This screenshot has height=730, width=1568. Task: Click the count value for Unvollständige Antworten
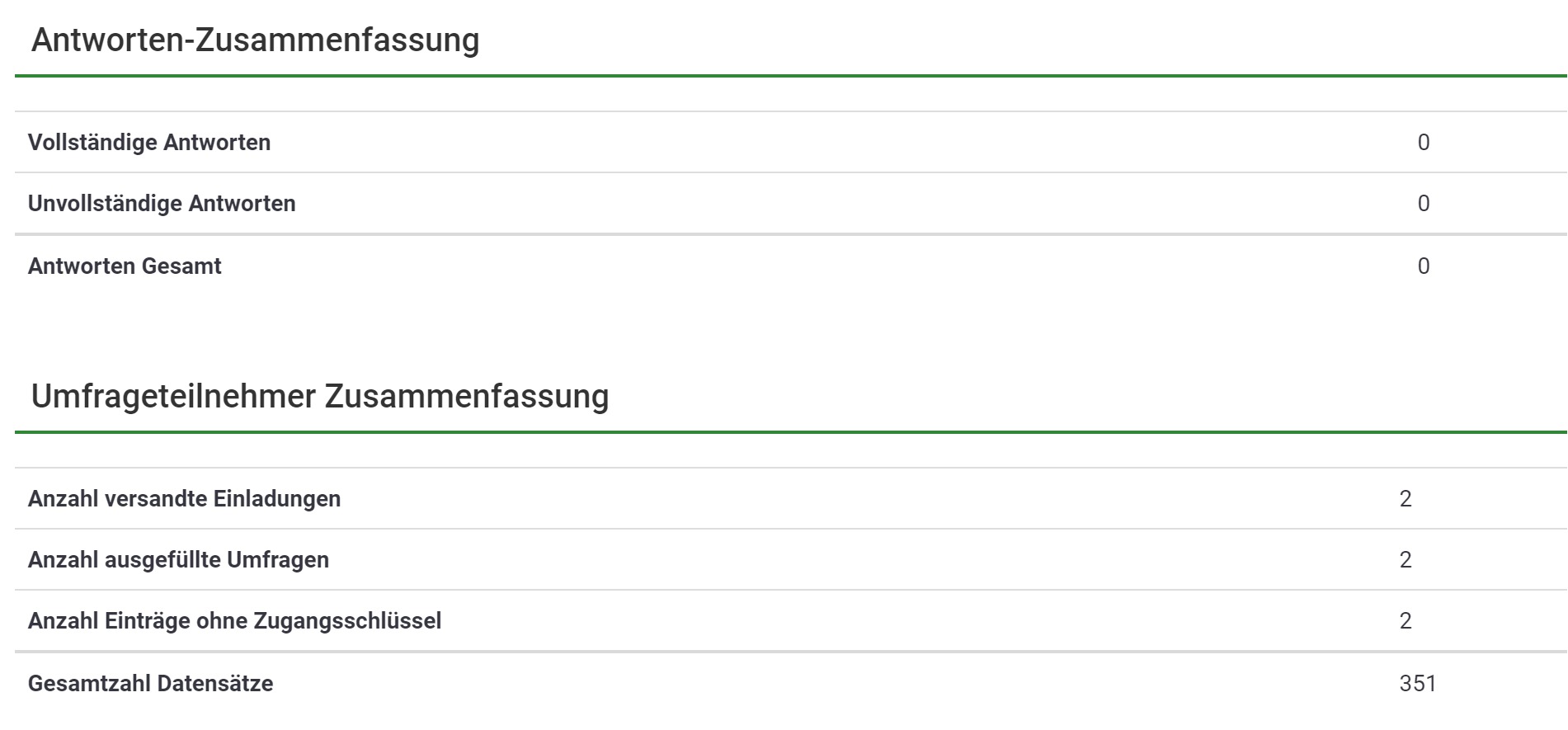click(1423, 204)
